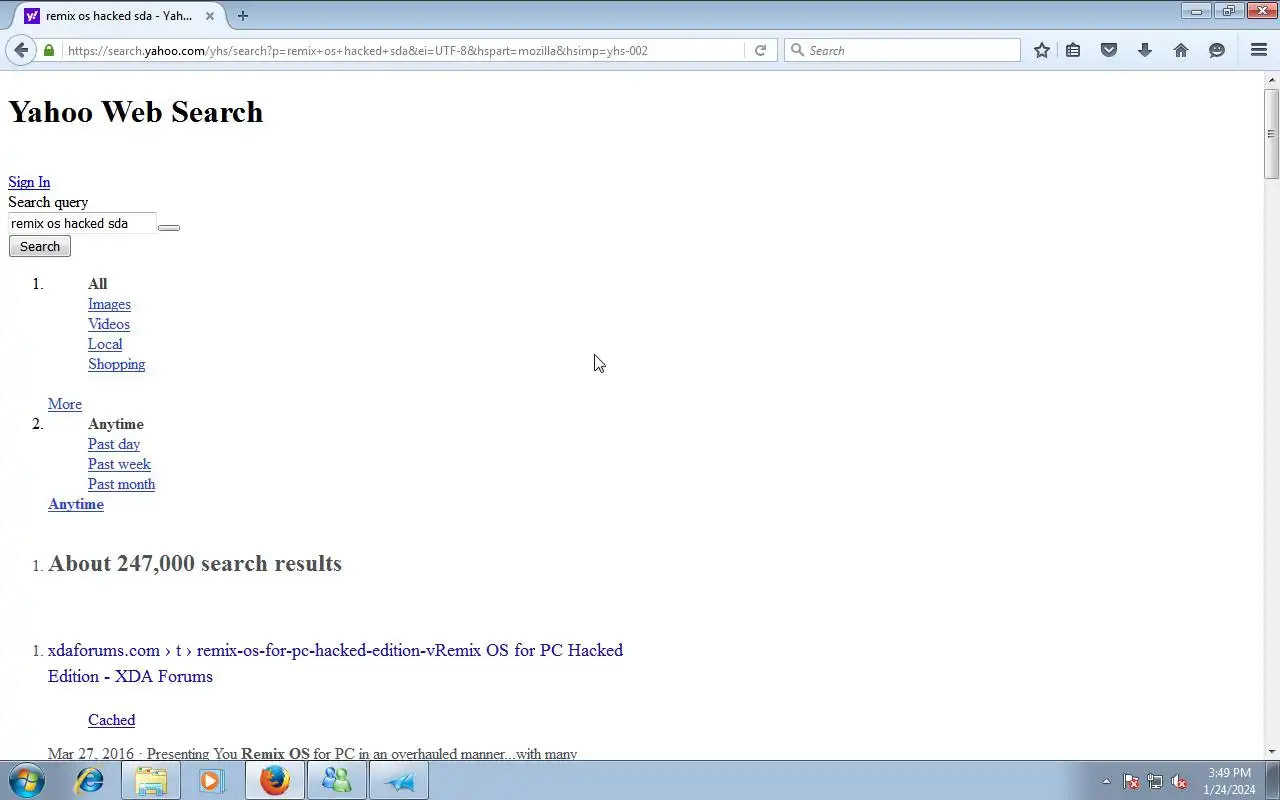This screenshot has height=800, width=1280.
Task: Bookmark this page with the star icon
Action: tap(1042, 50)
